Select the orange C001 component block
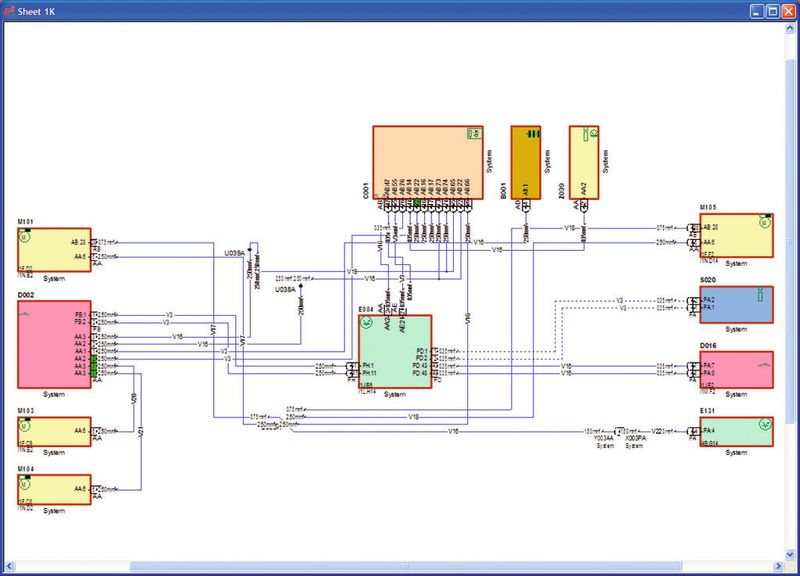Viewport: 800px width, 576px height. click(428, 163)
